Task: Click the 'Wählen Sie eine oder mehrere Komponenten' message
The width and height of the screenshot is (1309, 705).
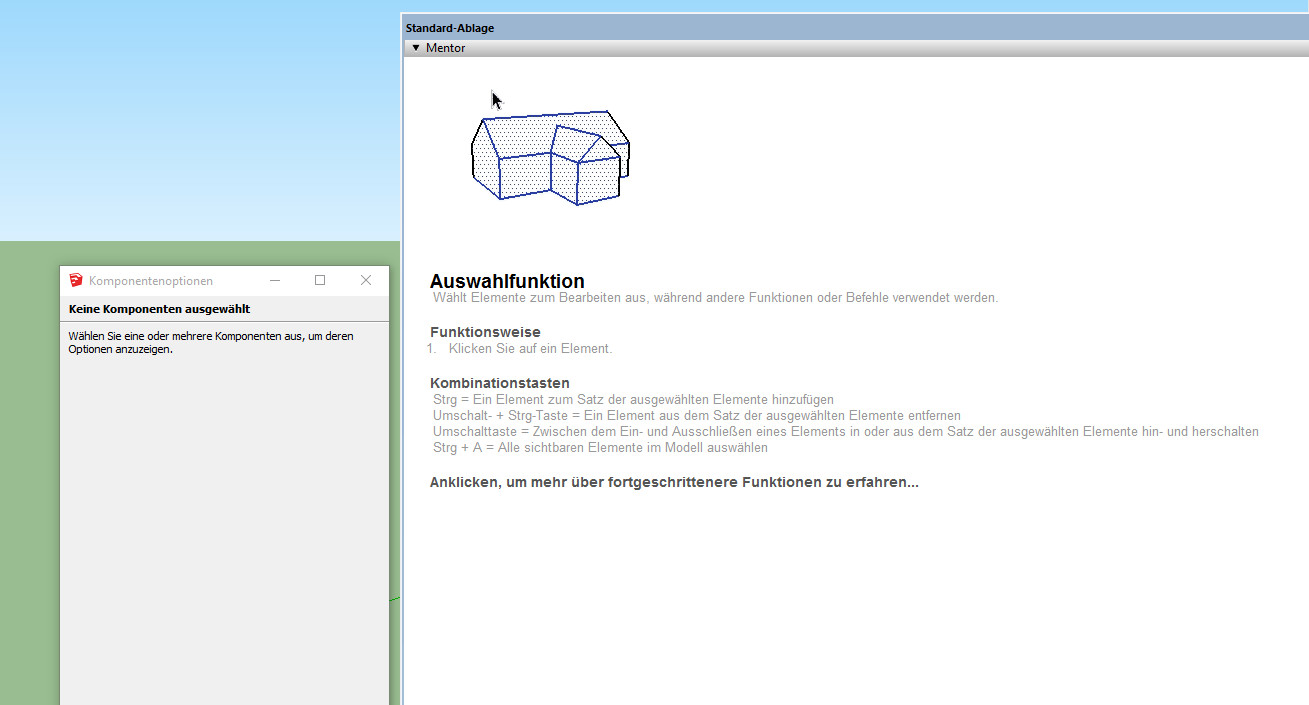Action: click(x=210, y=343)
